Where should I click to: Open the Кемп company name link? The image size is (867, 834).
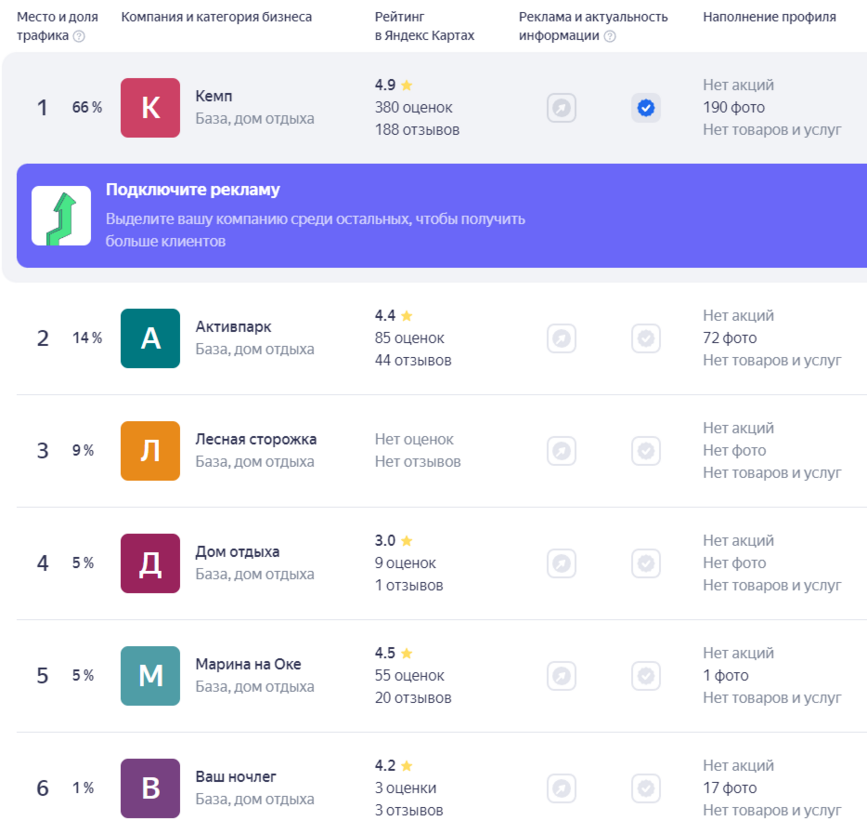click(x=214, y=97)
